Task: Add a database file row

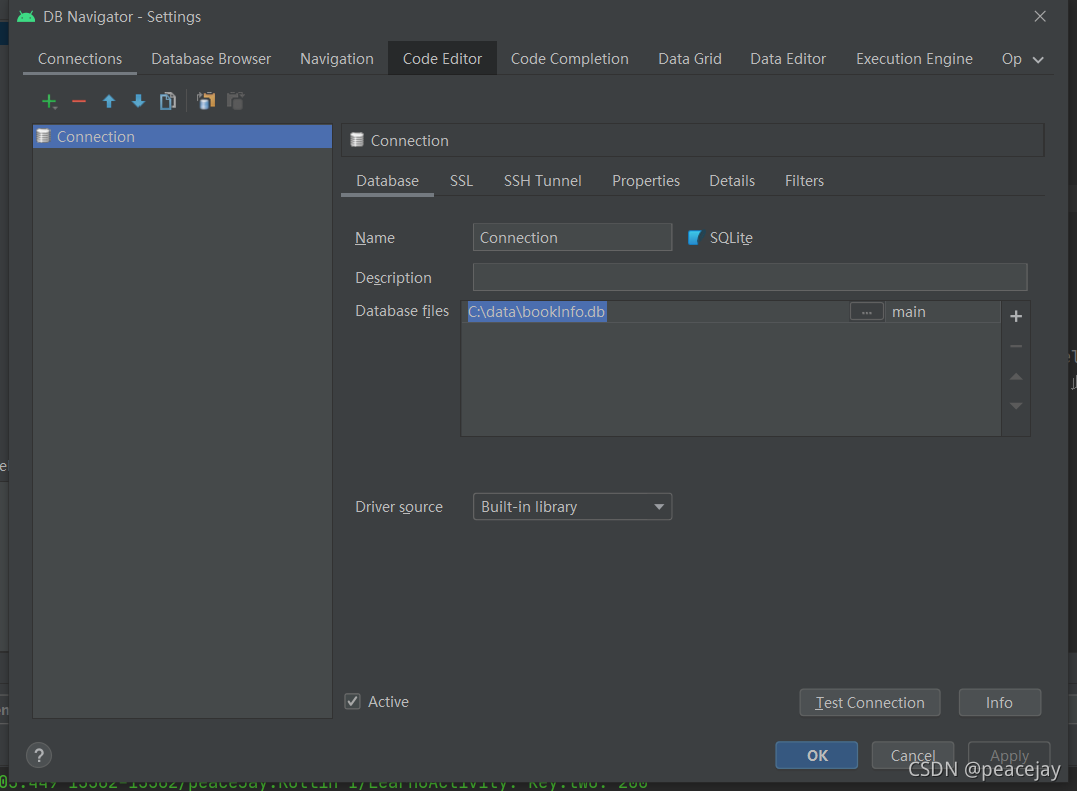Action: (x=1016, y=317)
